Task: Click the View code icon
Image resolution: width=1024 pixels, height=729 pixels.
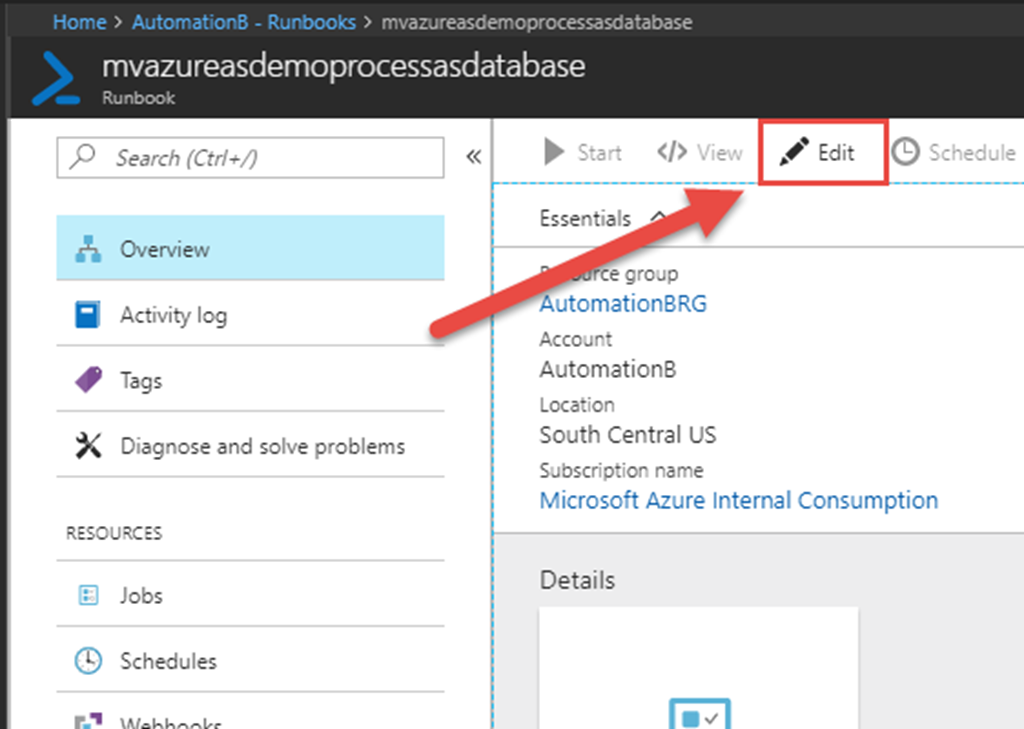Action: coord(671,152)
